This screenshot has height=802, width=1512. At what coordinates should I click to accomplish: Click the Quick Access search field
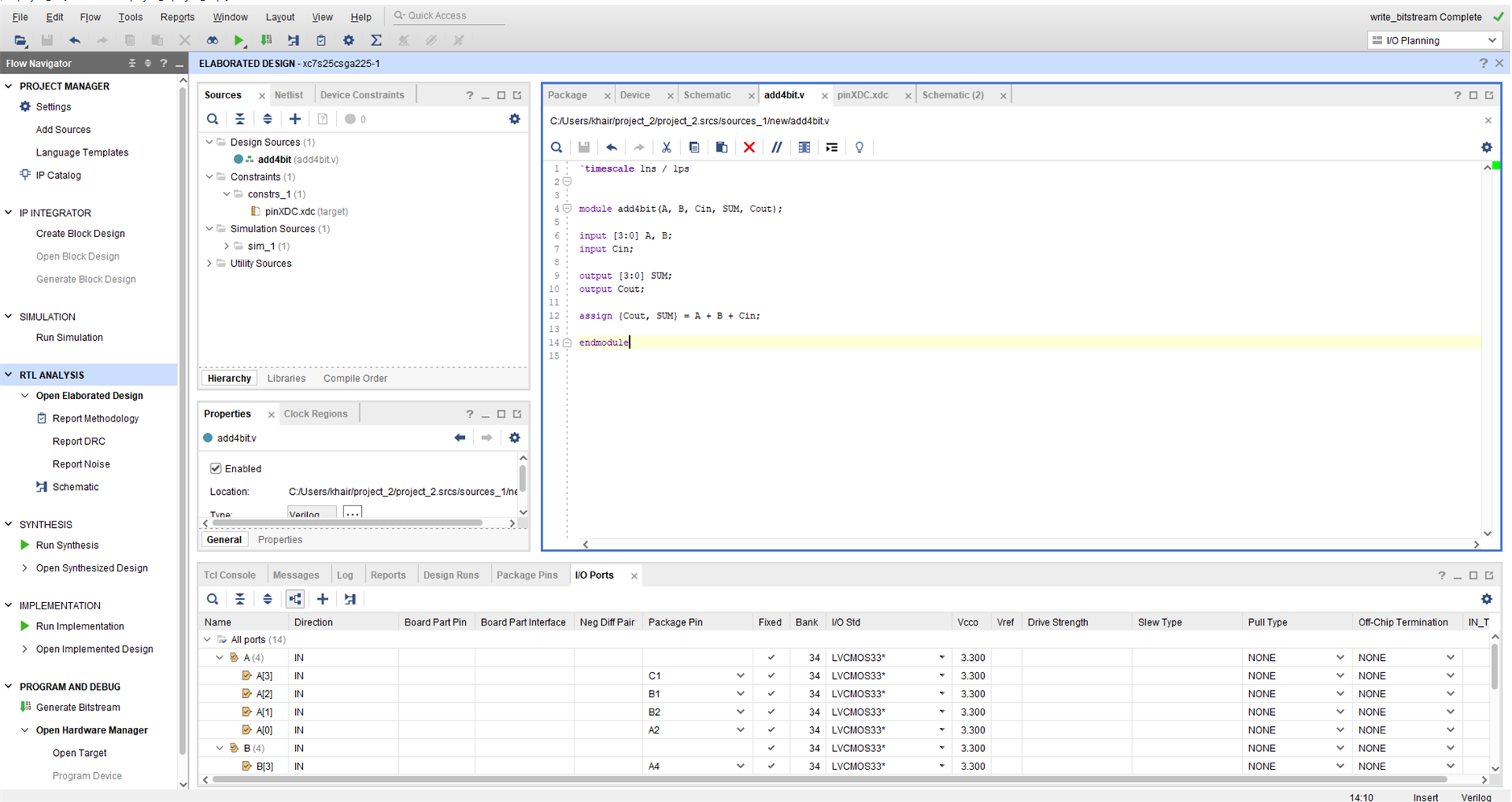point(447,16)
